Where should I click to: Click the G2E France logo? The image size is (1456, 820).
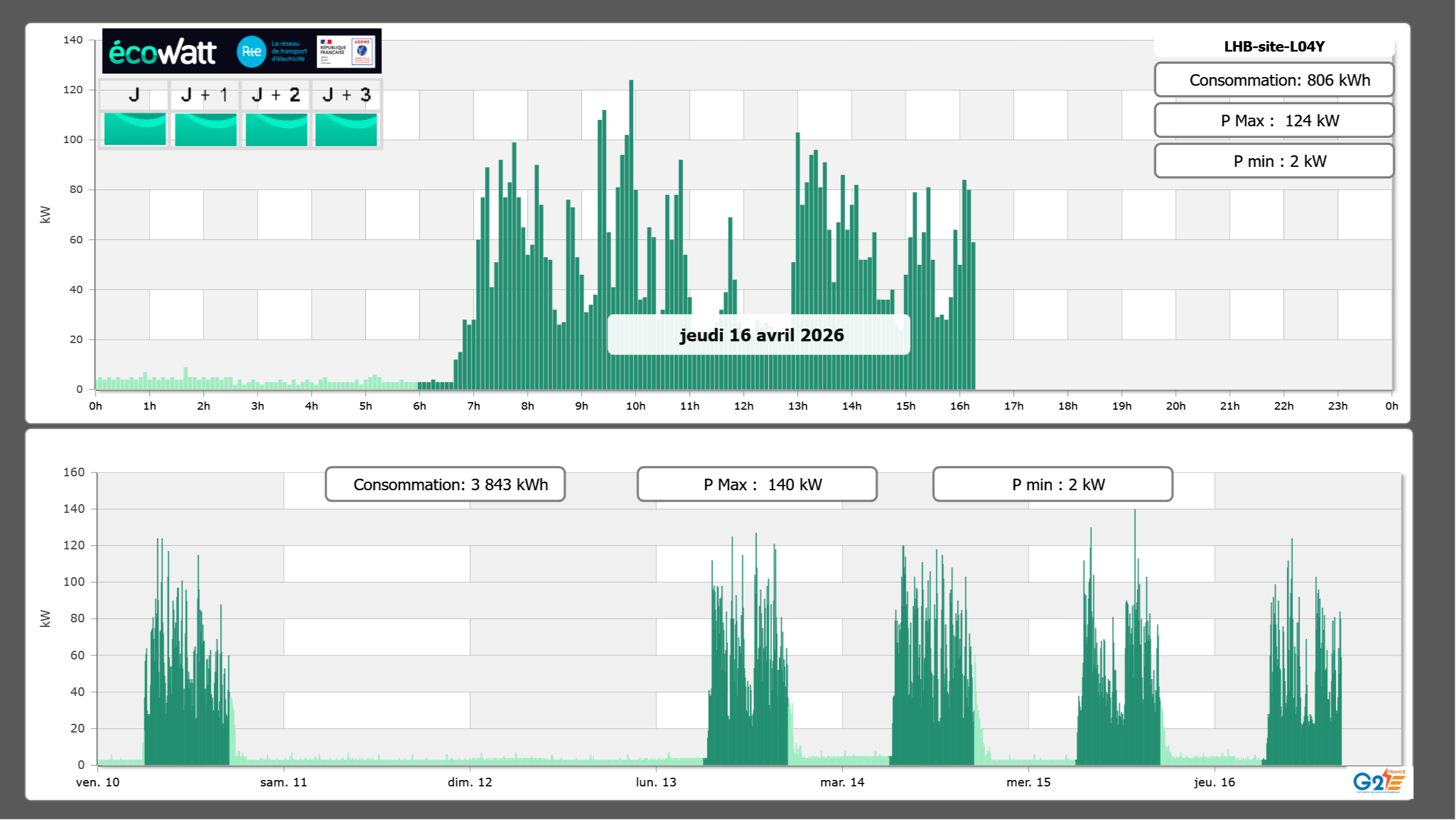click(x=1379, y=781)
